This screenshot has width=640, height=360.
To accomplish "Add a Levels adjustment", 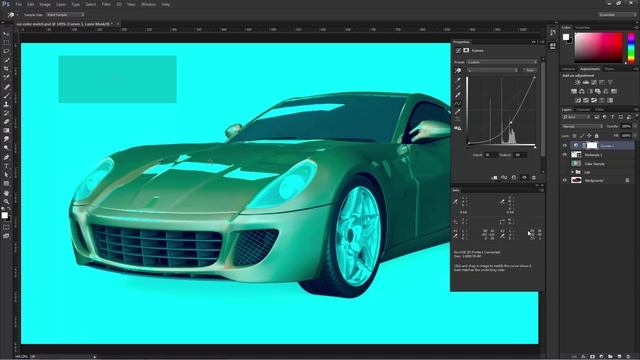I will [586, 82].
